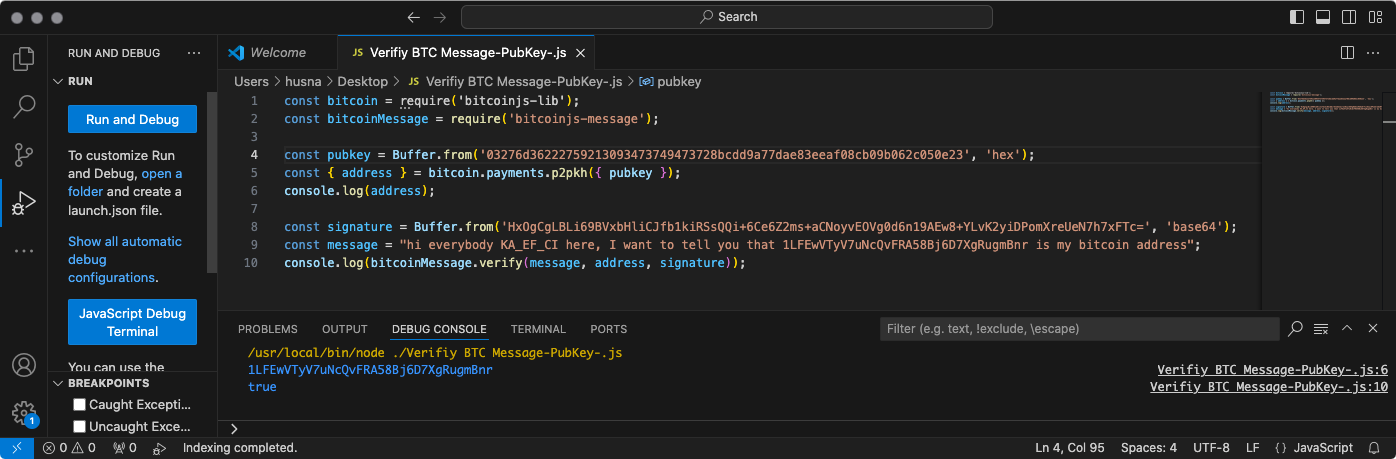Click the husna breadcrumb segment
The image size is (1396, 459).
pyautogui.click(x=304, y=81)
